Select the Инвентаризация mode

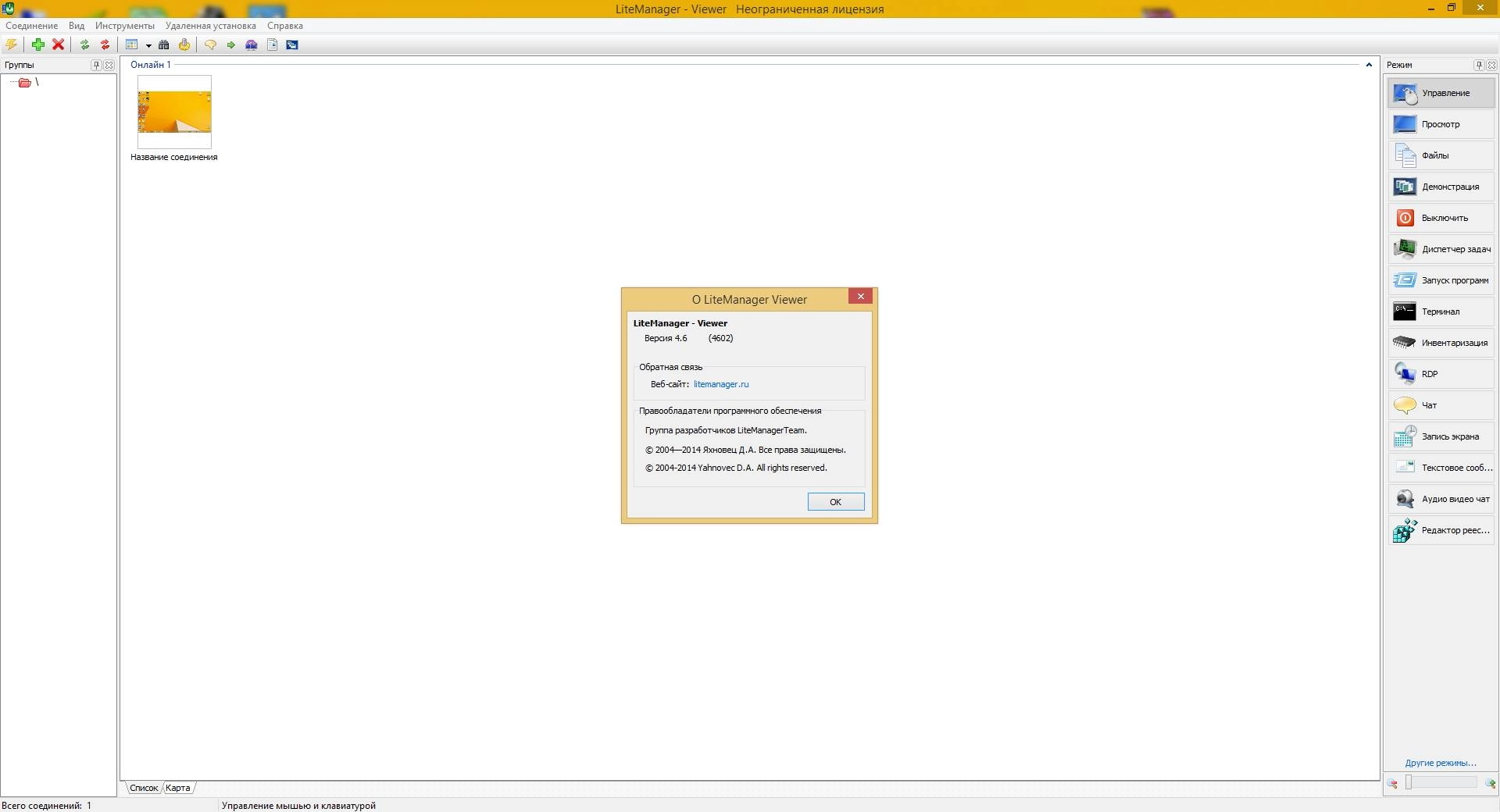point(1441,343)
